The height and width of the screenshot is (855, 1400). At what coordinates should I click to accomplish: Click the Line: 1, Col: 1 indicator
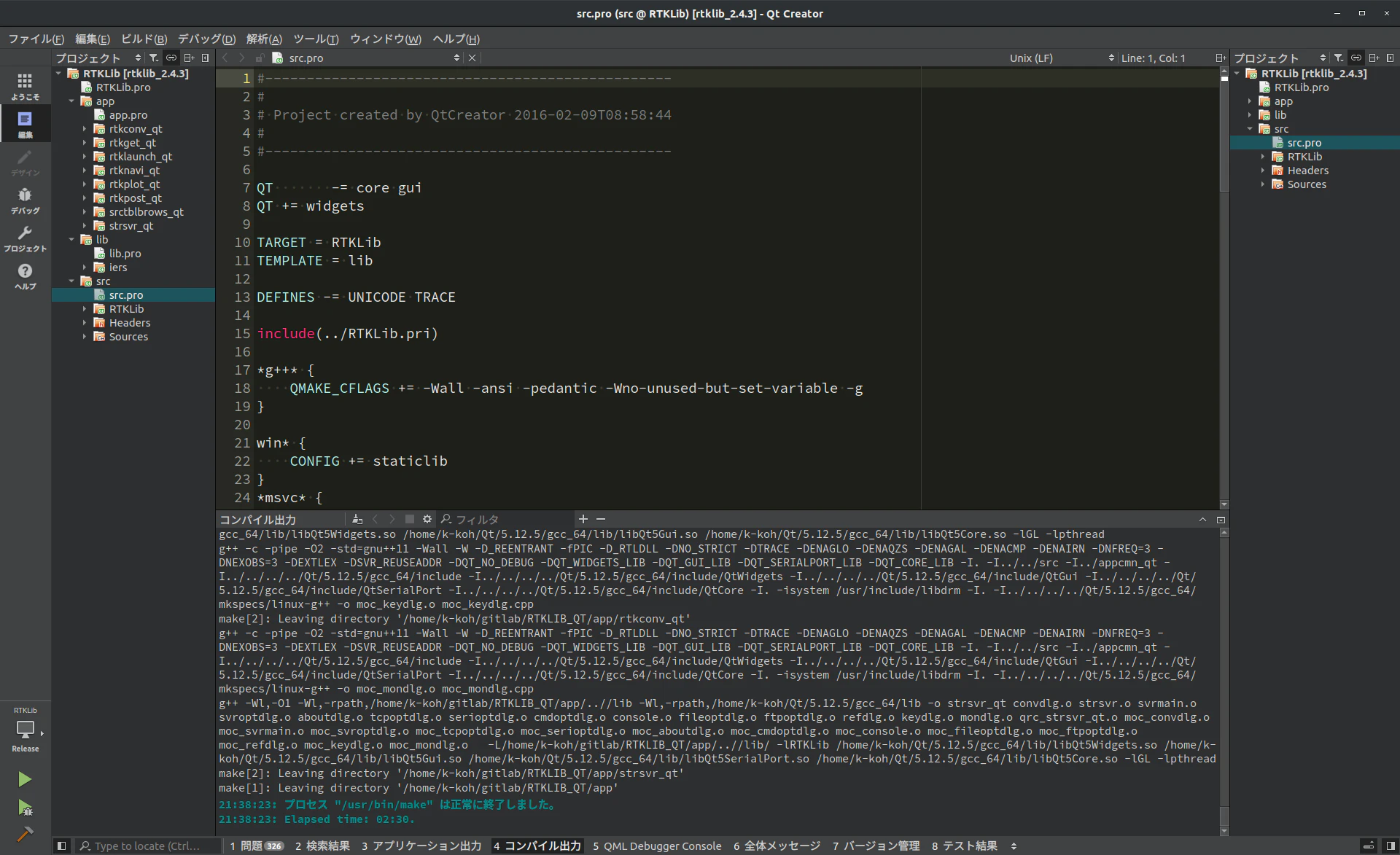(1154, 58)
